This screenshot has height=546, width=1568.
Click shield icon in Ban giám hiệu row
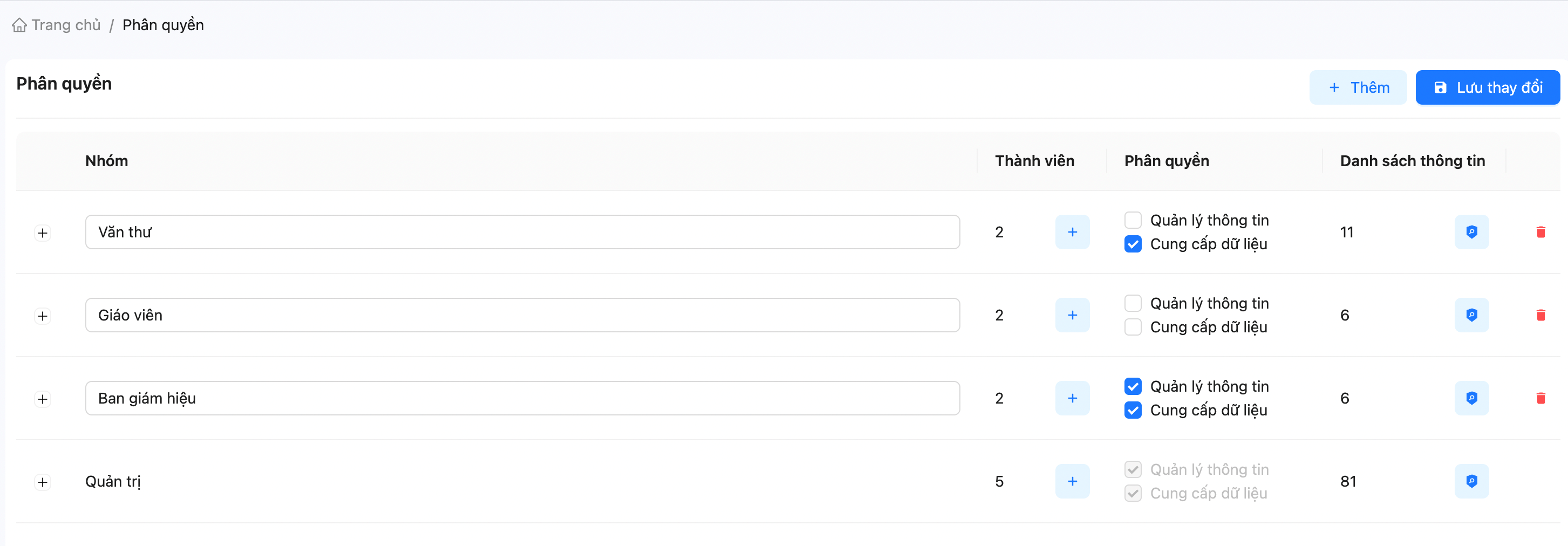(1471, 398)
